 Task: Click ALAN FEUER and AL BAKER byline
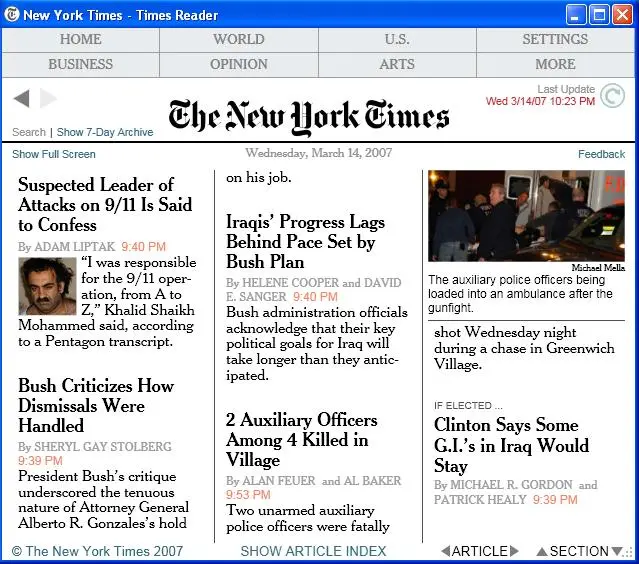[313, 481]
